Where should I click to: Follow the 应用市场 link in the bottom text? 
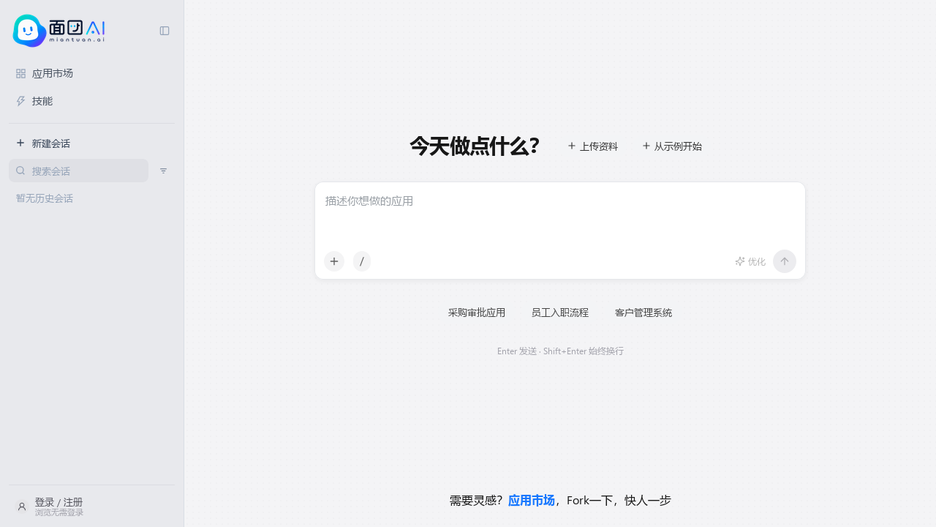click(531, 500)
